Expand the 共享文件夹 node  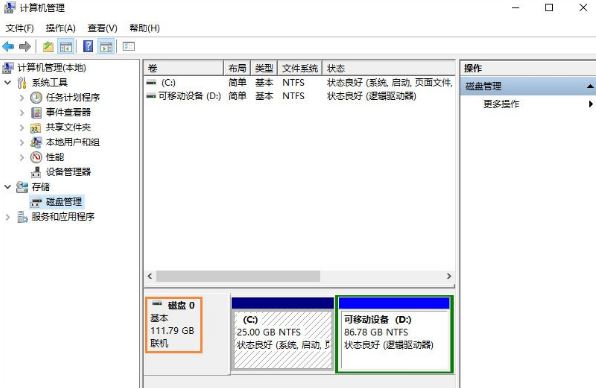pyautogui.click(x=22, y=128)
